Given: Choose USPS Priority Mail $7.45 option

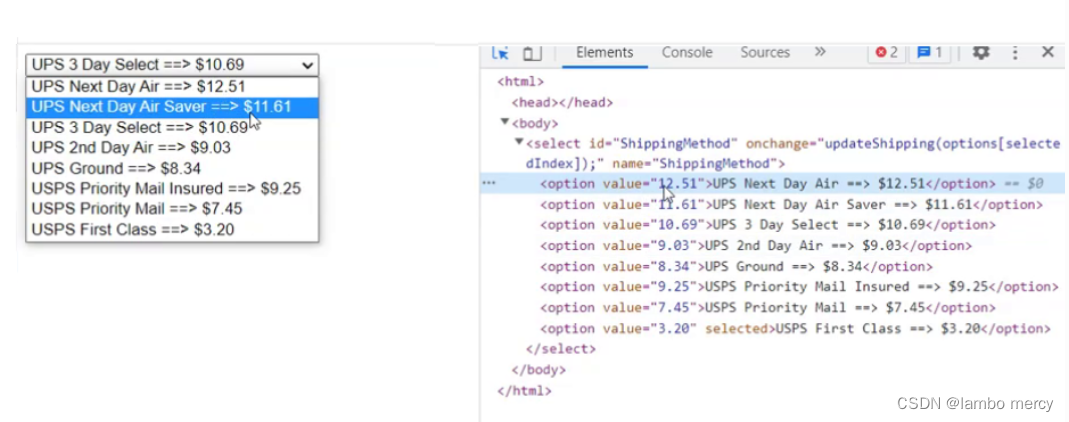Looking at the screenshot, I should pos(172,209).
